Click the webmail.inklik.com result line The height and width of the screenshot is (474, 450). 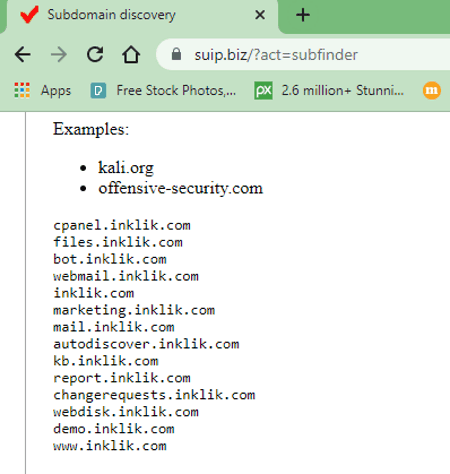tap(126, 276)
